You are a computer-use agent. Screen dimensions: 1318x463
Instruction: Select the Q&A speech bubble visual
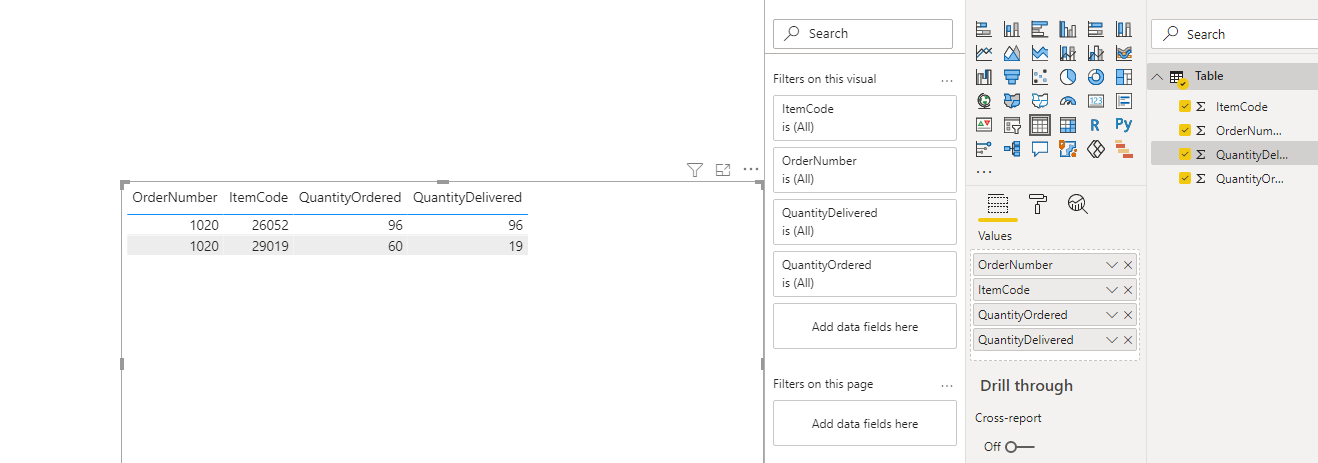[1040, 149]
